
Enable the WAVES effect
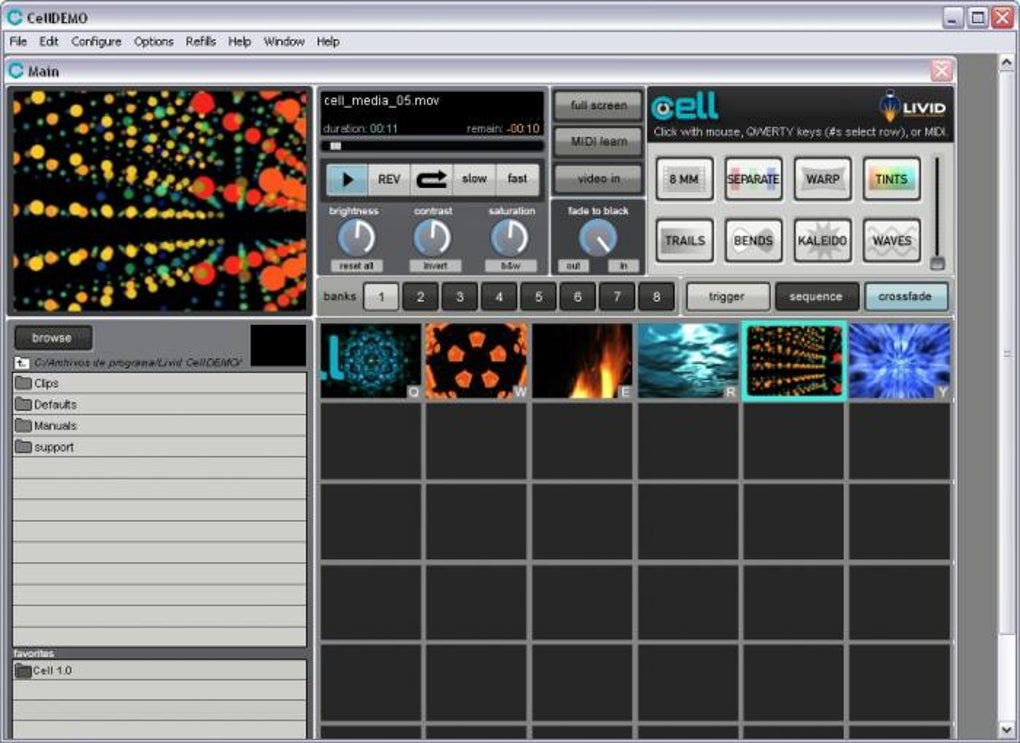[x=891, y=241]
